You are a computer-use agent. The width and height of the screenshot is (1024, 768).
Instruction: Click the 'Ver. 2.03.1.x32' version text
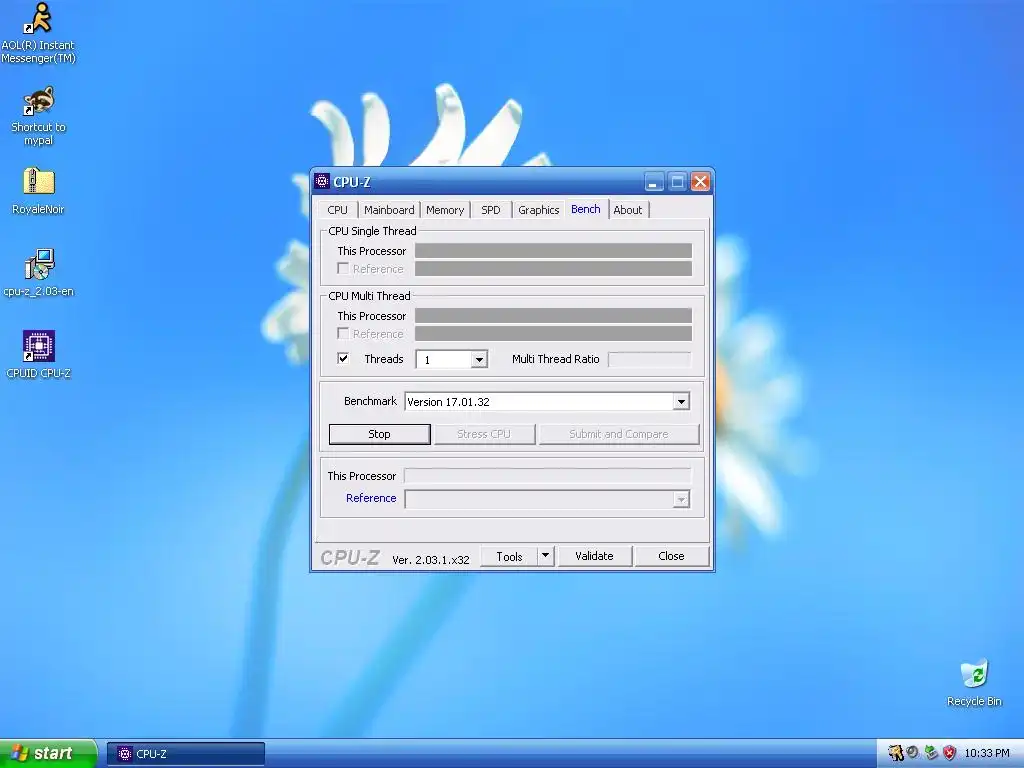point(430,560)
